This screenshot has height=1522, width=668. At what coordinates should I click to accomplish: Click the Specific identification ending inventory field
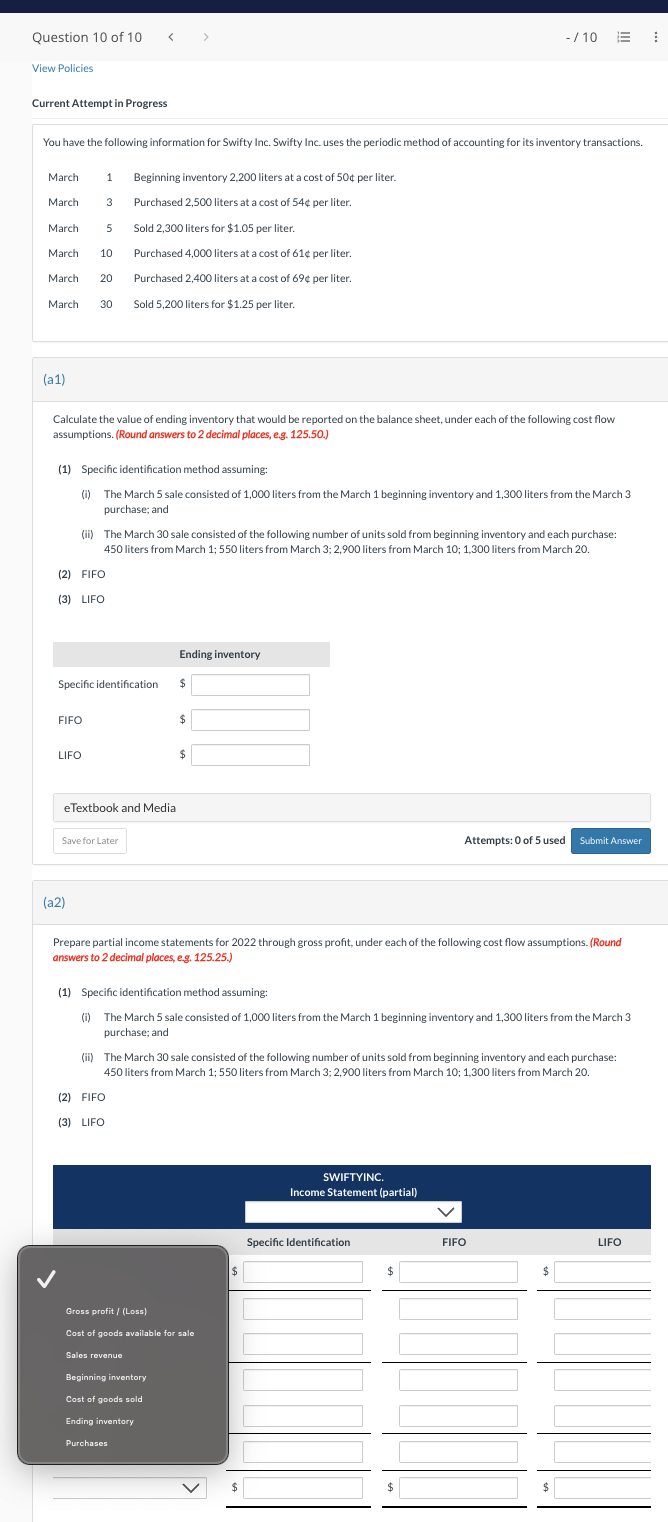click(249, 684)
